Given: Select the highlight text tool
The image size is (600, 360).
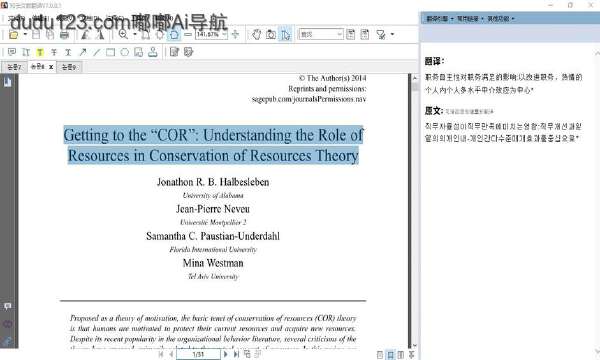Looking at the screenshot, I should 40,52.
